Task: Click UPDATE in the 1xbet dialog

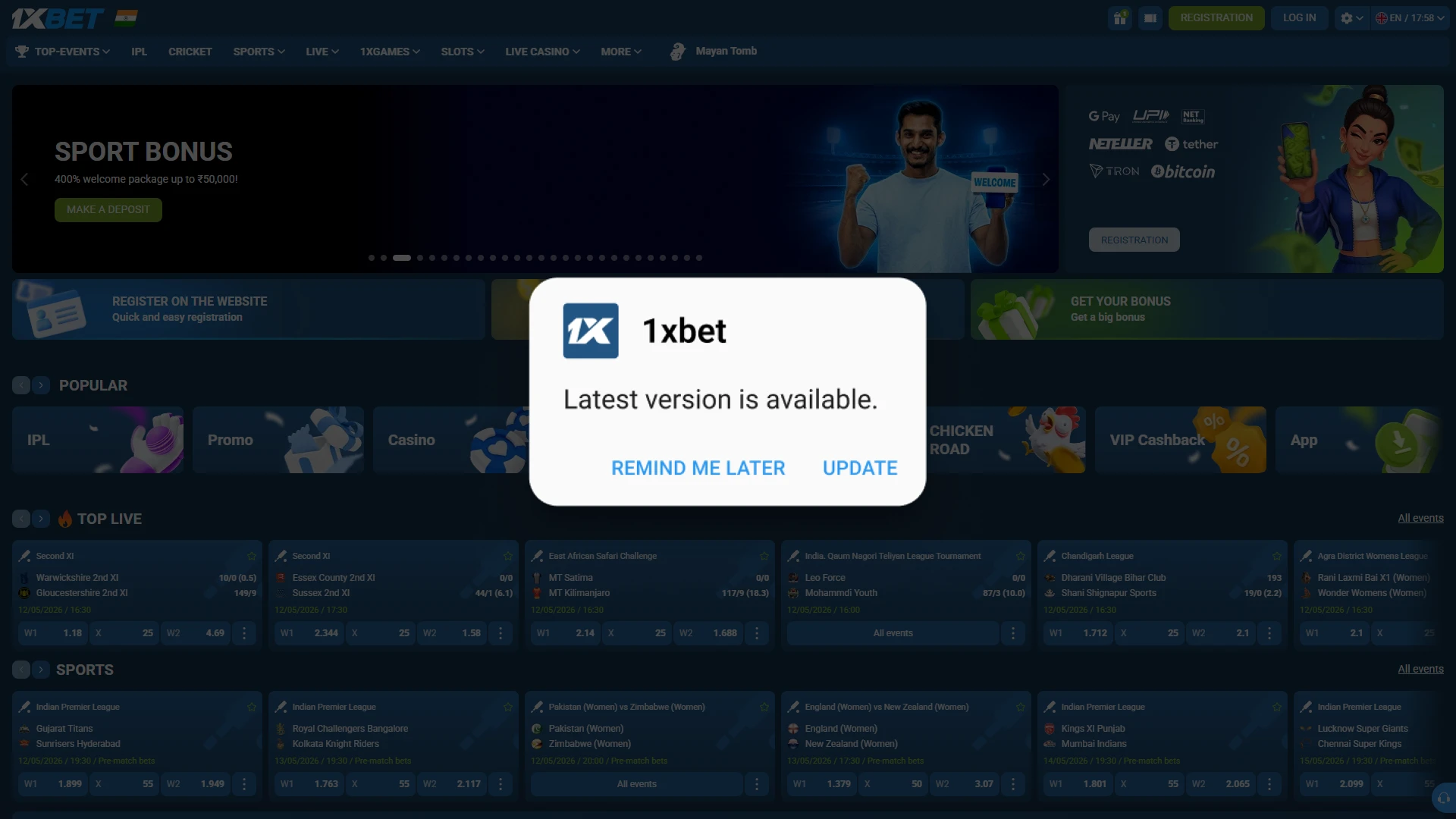Action: (x=860, y=468)
